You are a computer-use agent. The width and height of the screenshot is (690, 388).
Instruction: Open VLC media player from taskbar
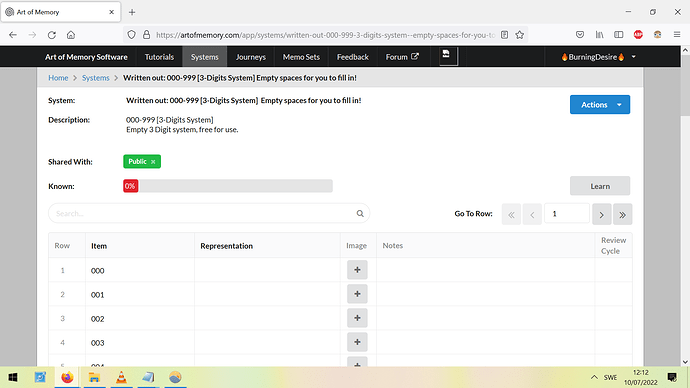pyautogui.click(x=121, y=377)
